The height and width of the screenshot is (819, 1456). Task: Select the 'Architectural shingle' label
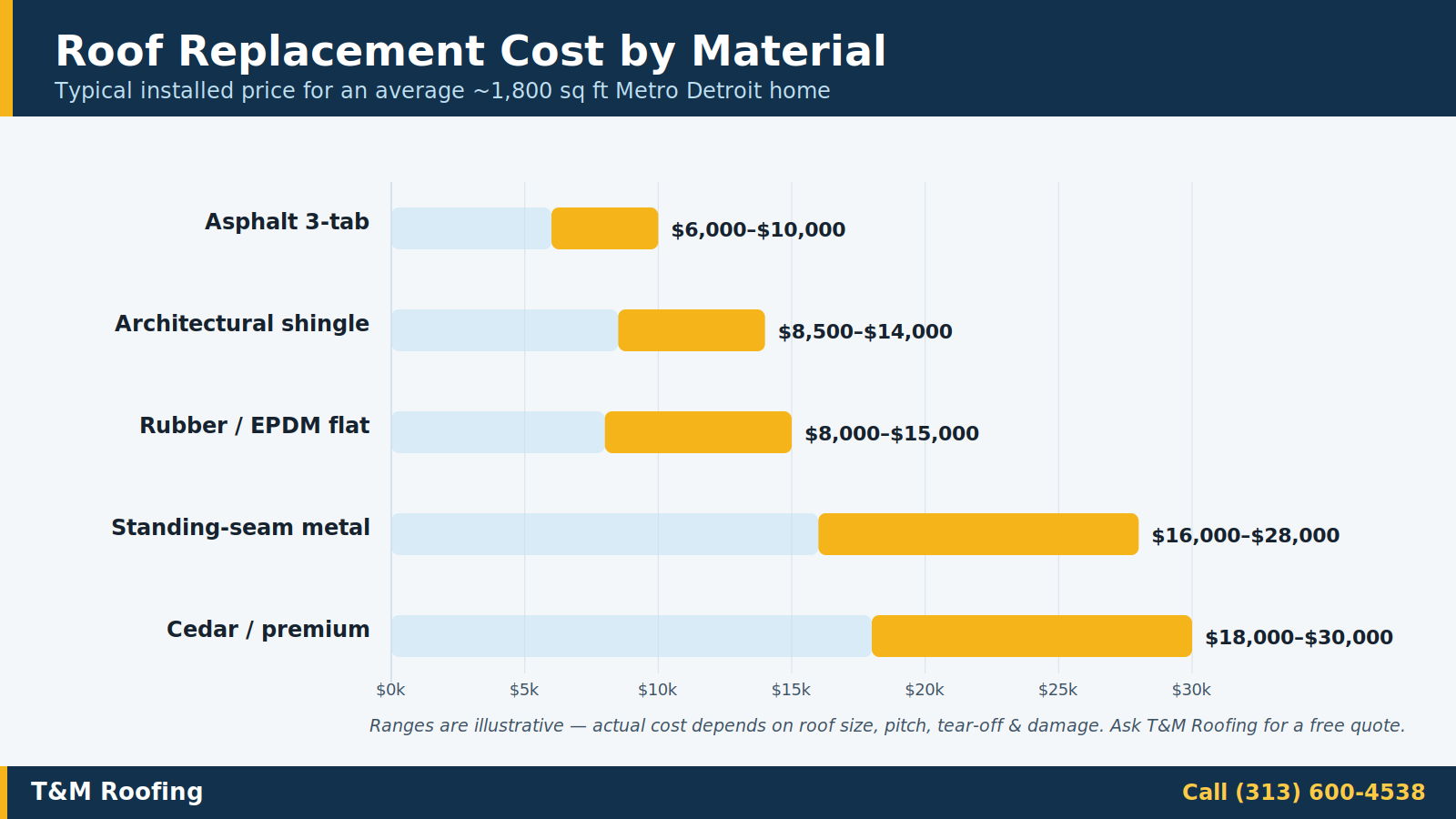[x=242, y=324]
